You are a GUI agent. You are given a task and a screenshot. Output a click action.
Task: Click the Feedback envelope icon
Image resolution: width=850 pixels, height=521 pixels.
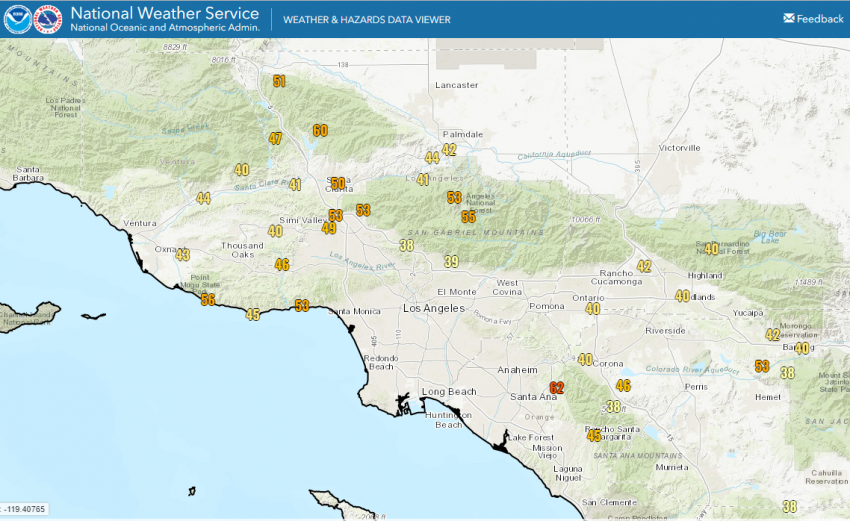pyautogui.click(x=789, y=18)
